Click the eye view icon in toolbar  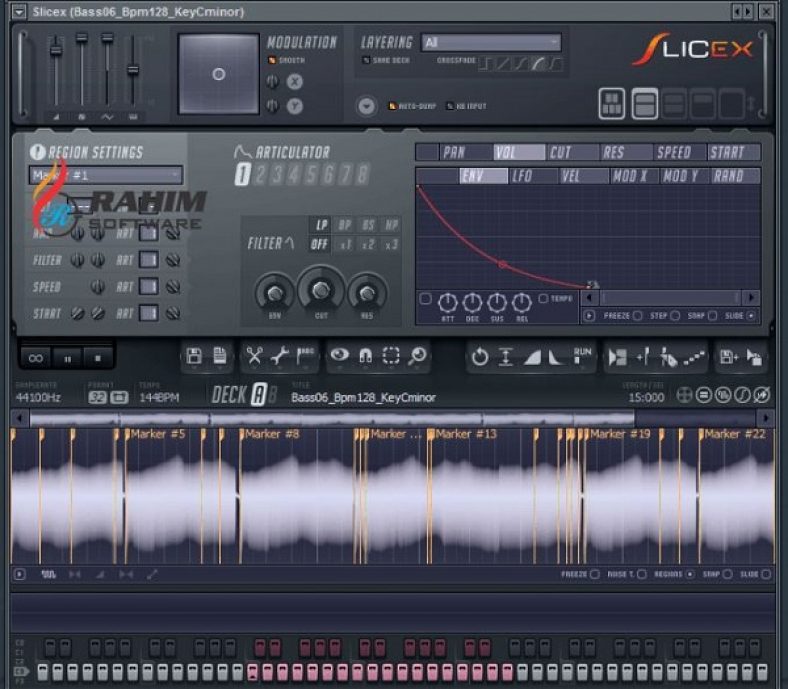point(340,357)
